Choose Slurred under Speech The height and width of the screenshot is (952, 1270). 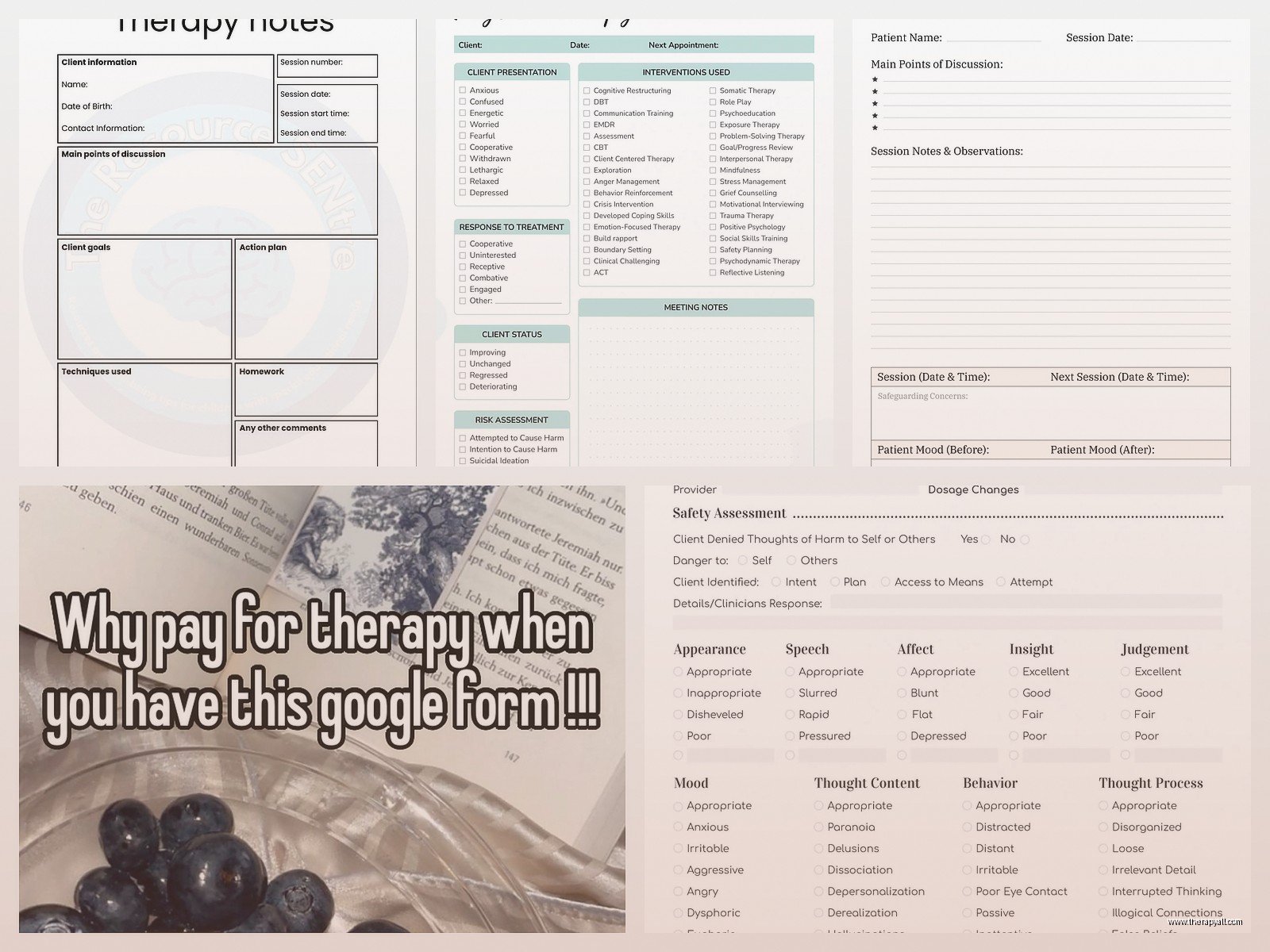pos(790,693)
